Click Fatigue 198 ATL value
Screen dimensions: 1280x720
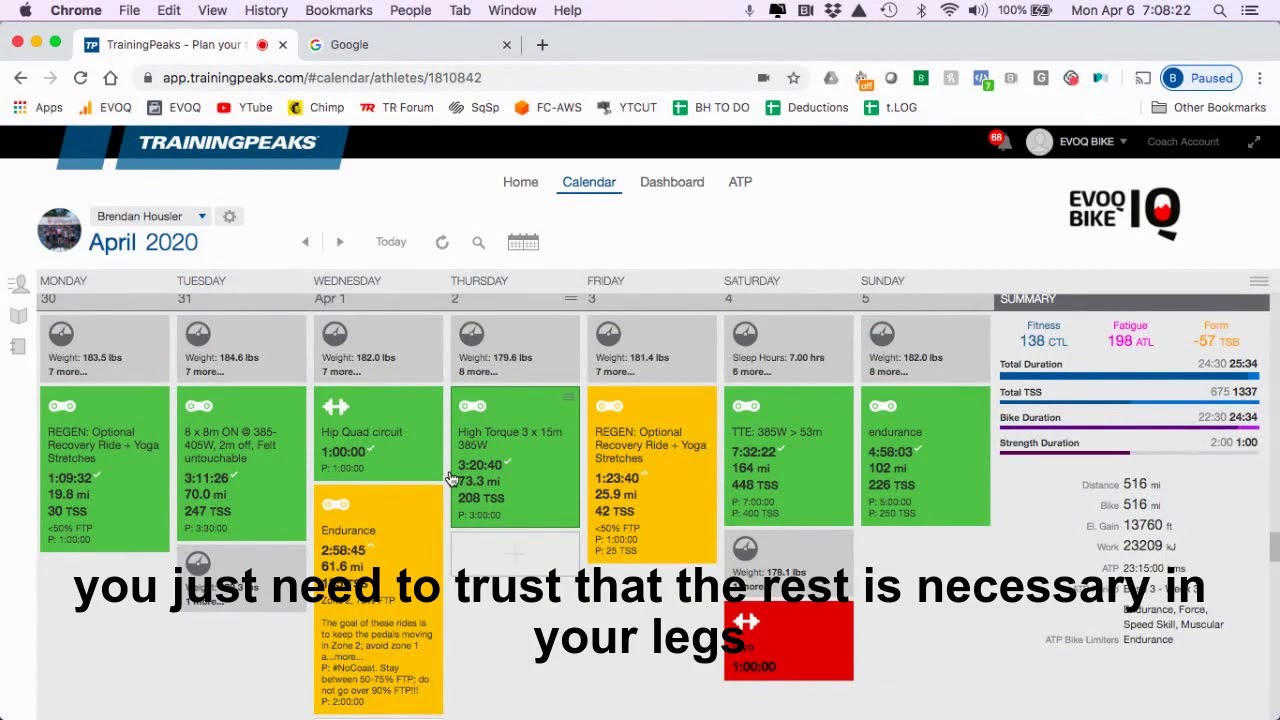click(x=1130, y=341)
